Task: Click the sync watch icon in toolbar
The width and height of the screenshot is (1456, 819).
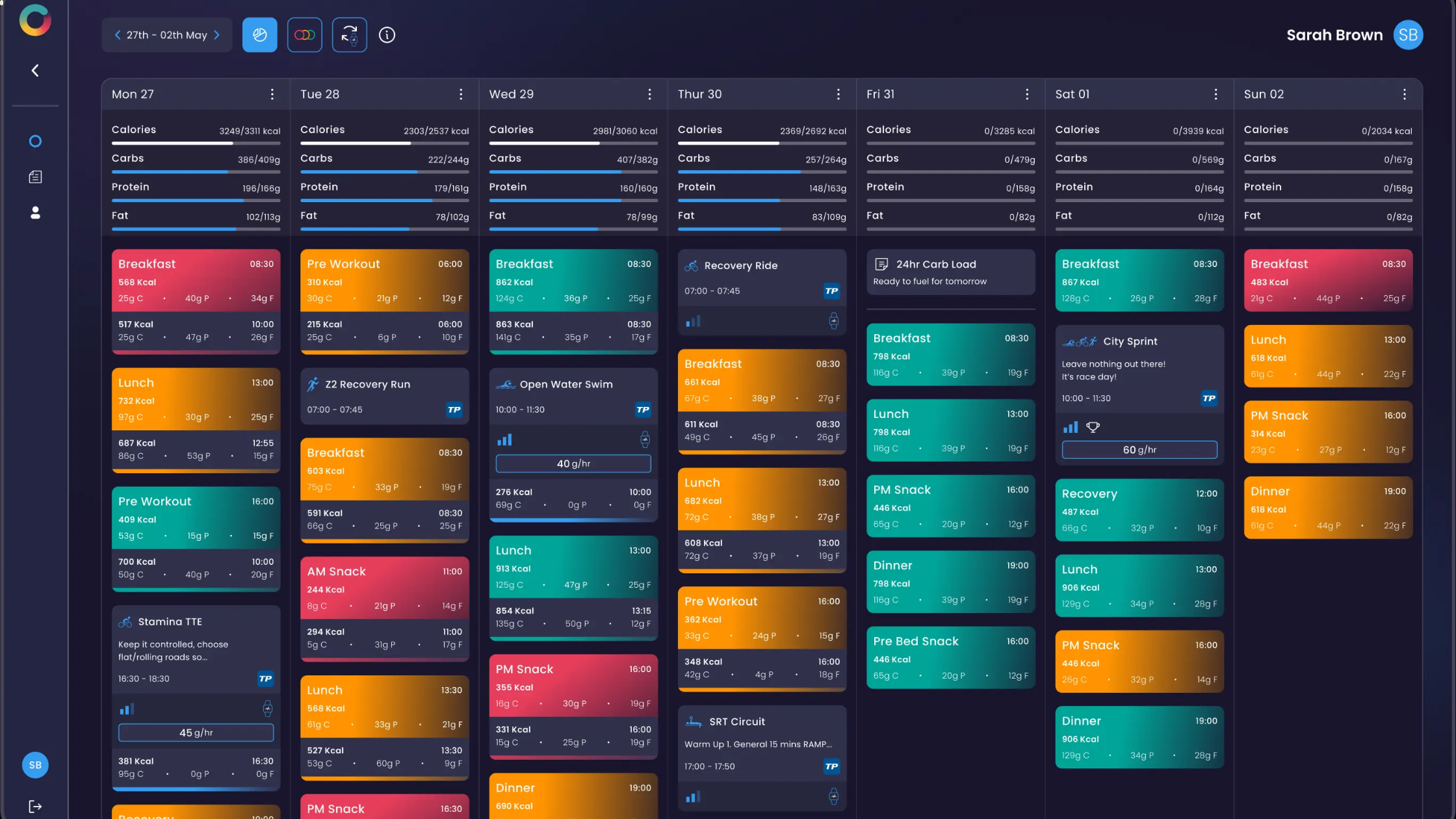Action: pyautogui.click(x=350, y=35)
